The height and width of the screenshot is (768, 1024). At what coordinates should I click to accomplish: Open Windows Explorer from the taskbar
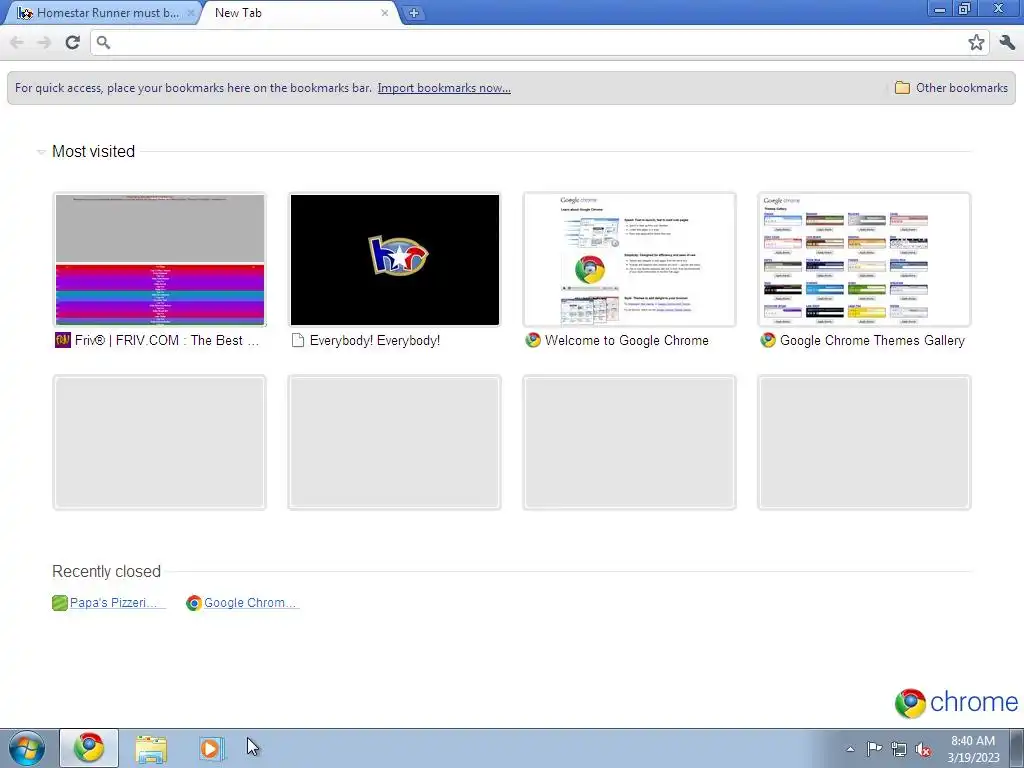(151, 749)
